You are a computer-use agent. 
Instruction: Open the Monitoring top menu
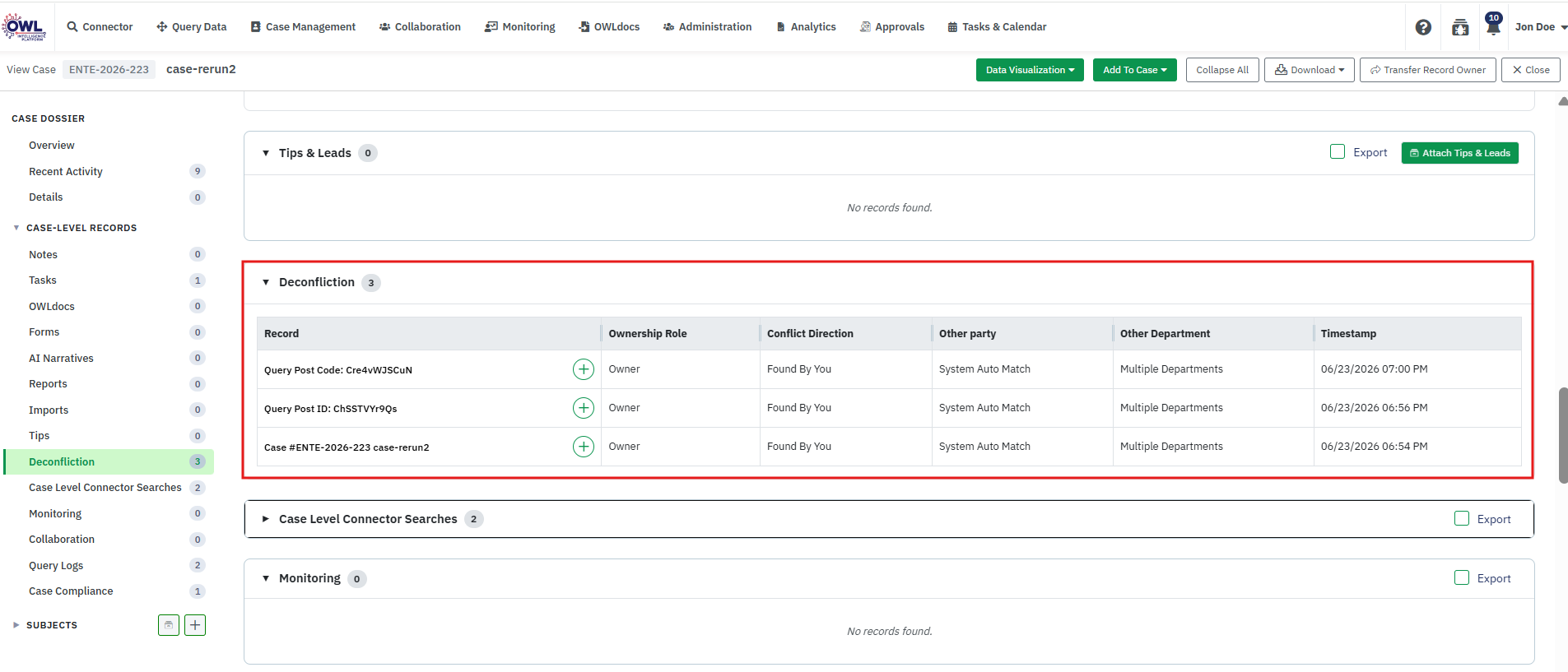click(520, 27)
